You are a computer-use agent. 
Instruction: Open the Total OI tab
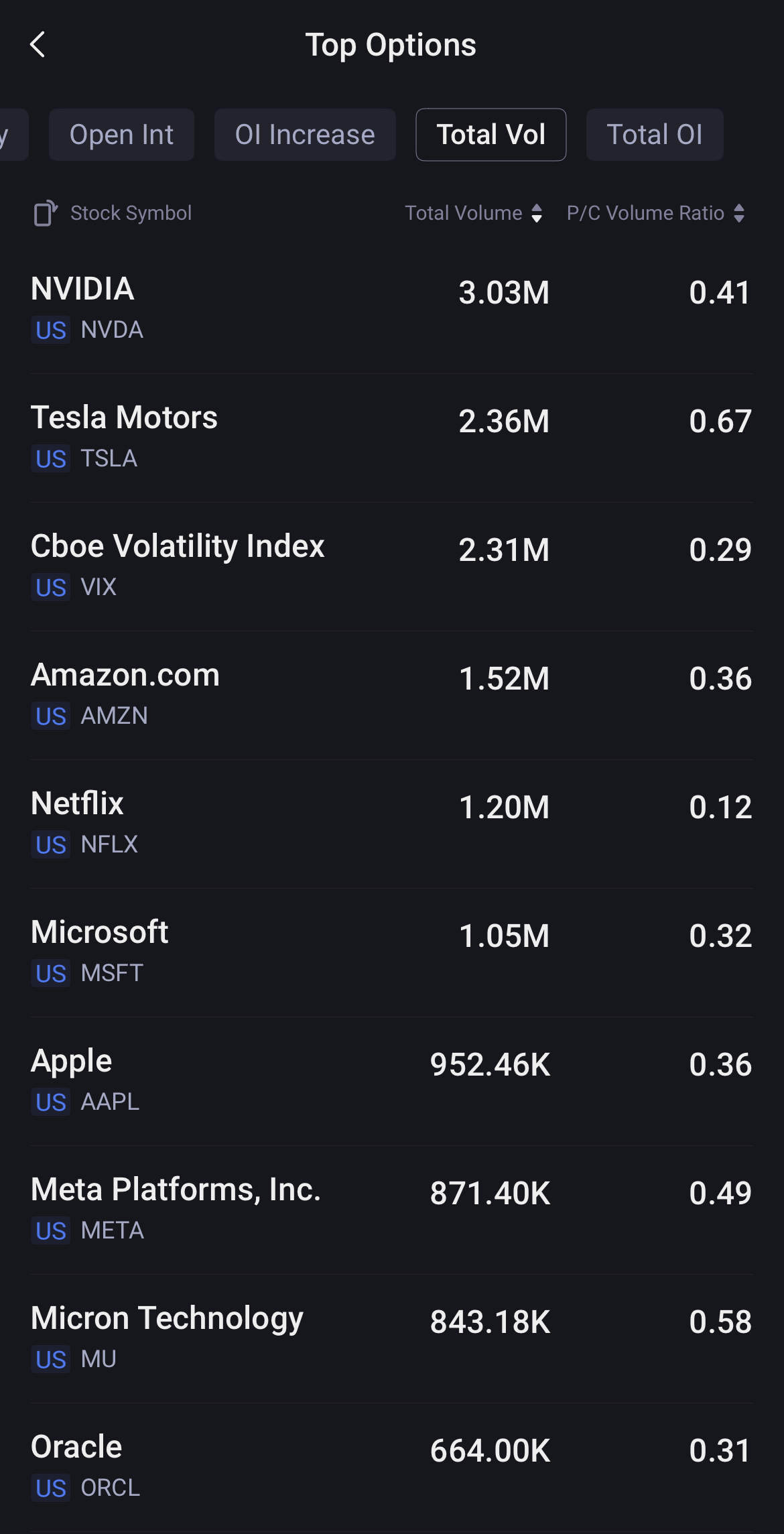point(654,135)
